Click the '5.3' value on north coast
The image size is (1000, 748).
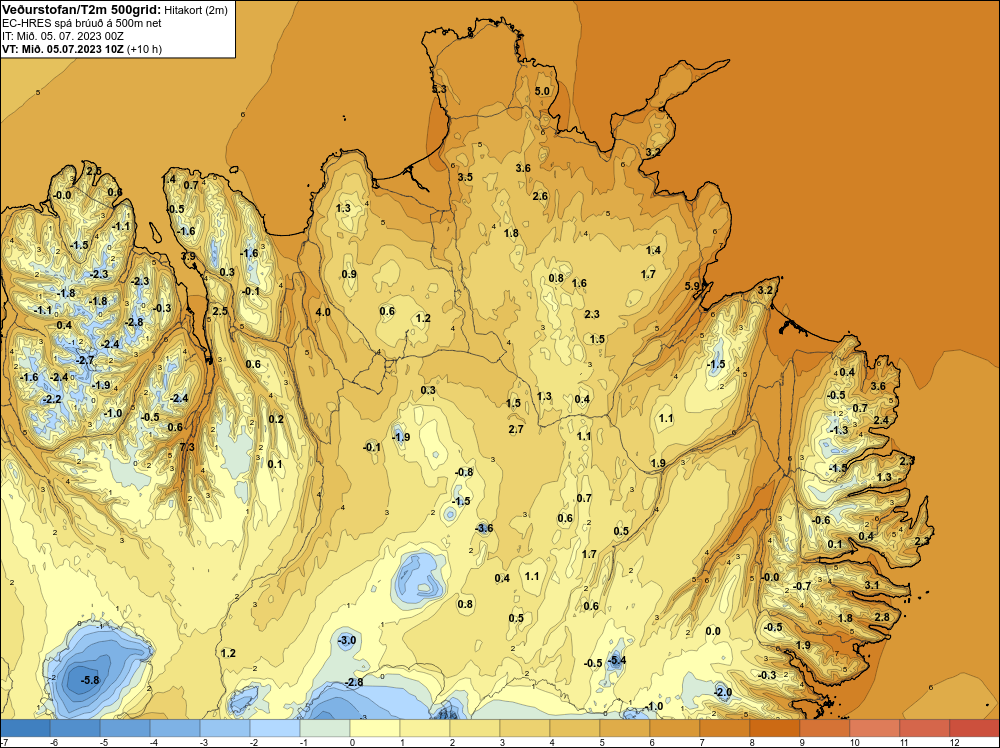[439, 89]
